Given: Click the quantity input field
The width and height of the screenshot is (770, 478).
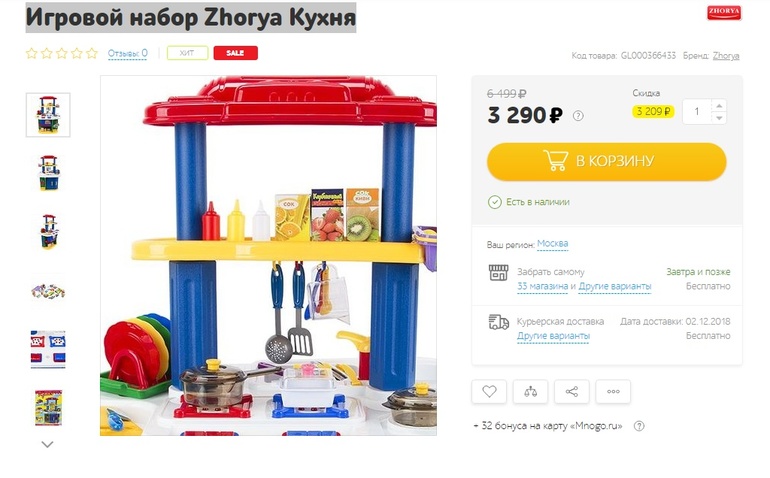Looking at the screenshot, I should coord(697,112).
